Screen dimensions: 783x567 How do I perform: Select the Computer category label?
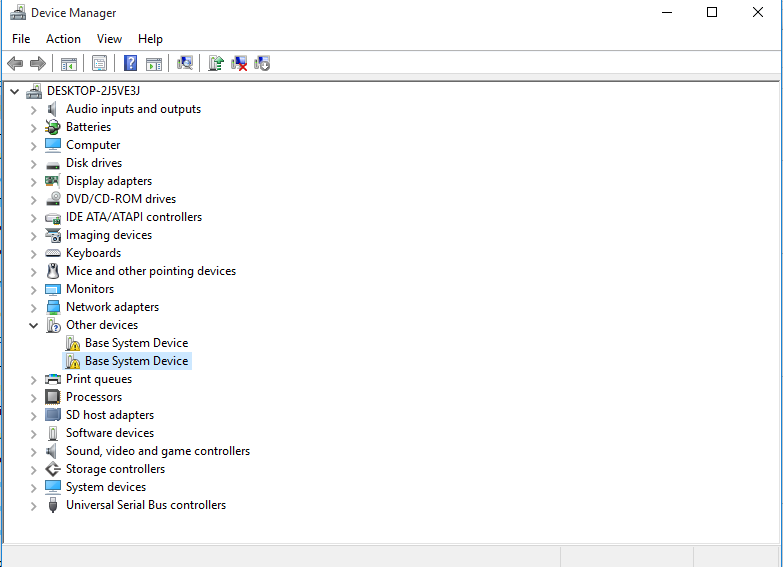93,145
